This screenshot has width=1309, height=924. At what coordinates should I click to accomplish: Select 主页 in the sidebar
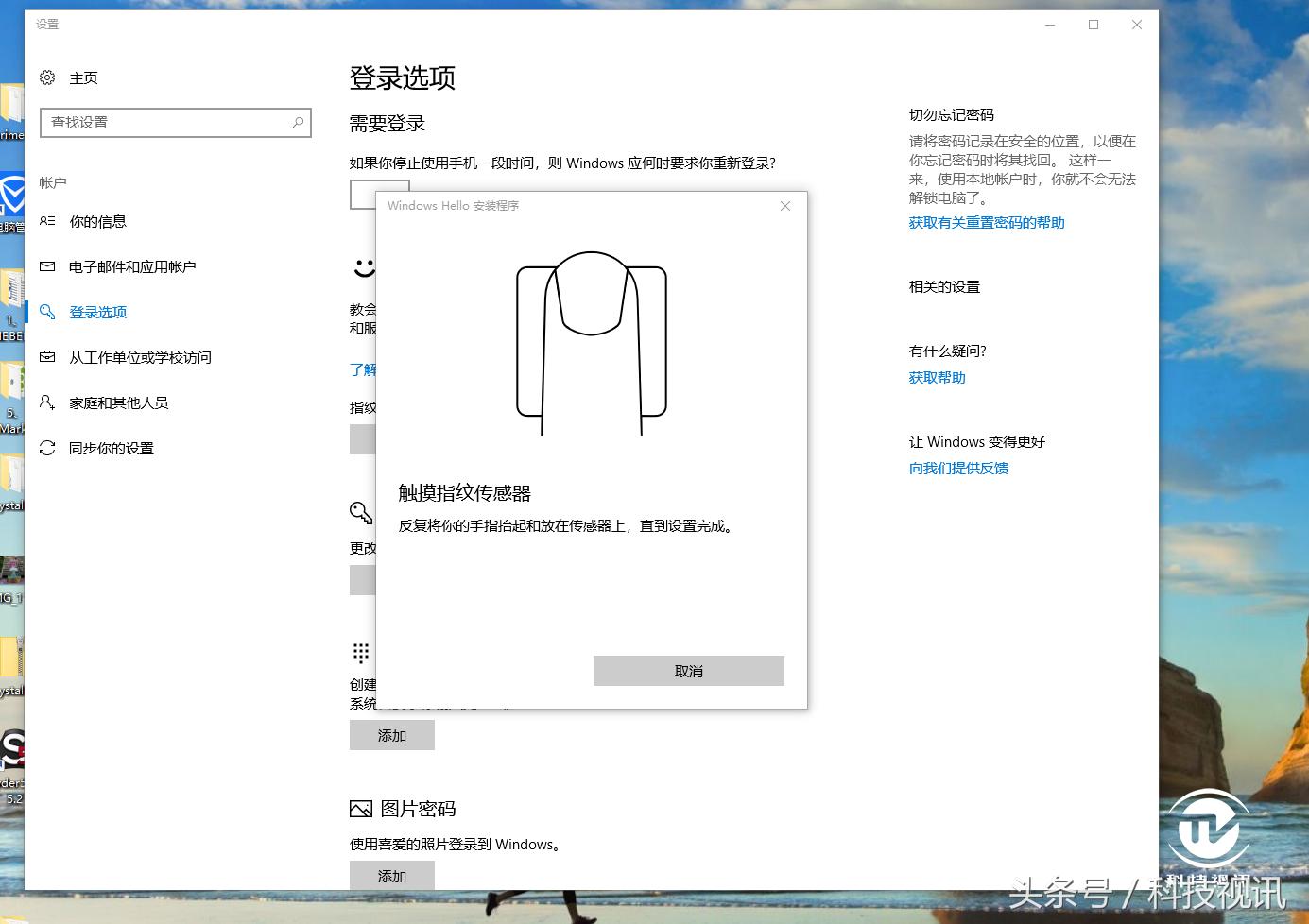click(84, 77)
